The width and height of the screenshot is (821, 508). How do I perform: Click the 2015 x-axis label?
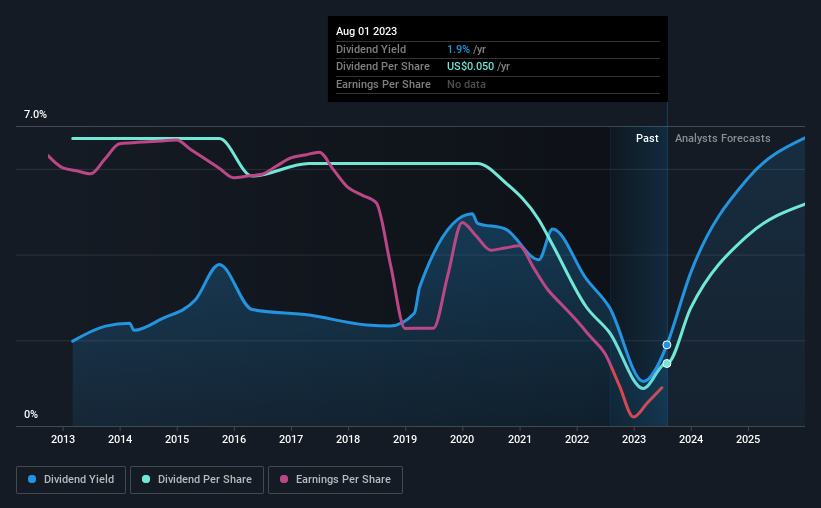click(177, 439)
